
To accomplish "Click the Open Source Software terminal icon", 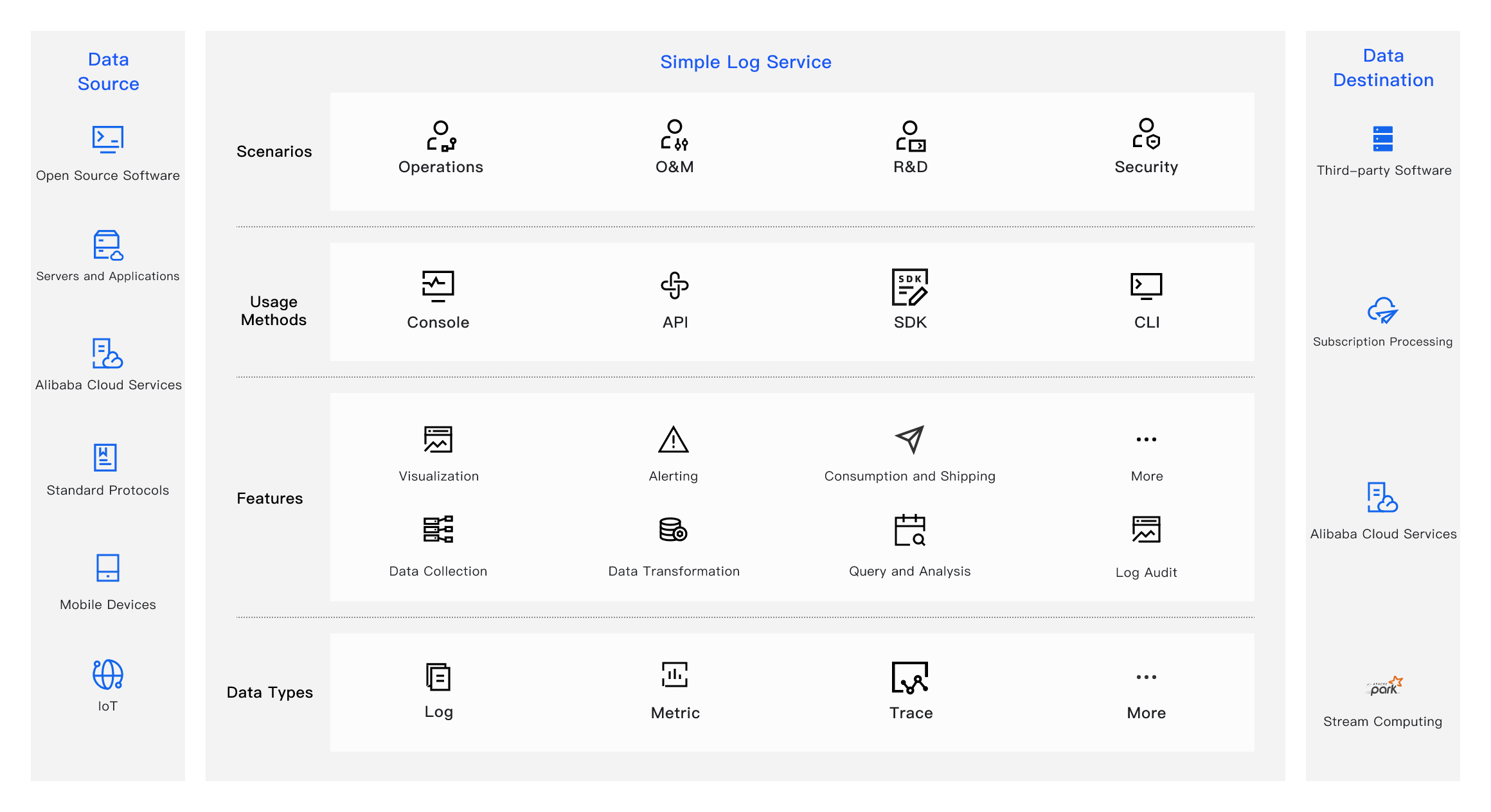I will point(108,139).
